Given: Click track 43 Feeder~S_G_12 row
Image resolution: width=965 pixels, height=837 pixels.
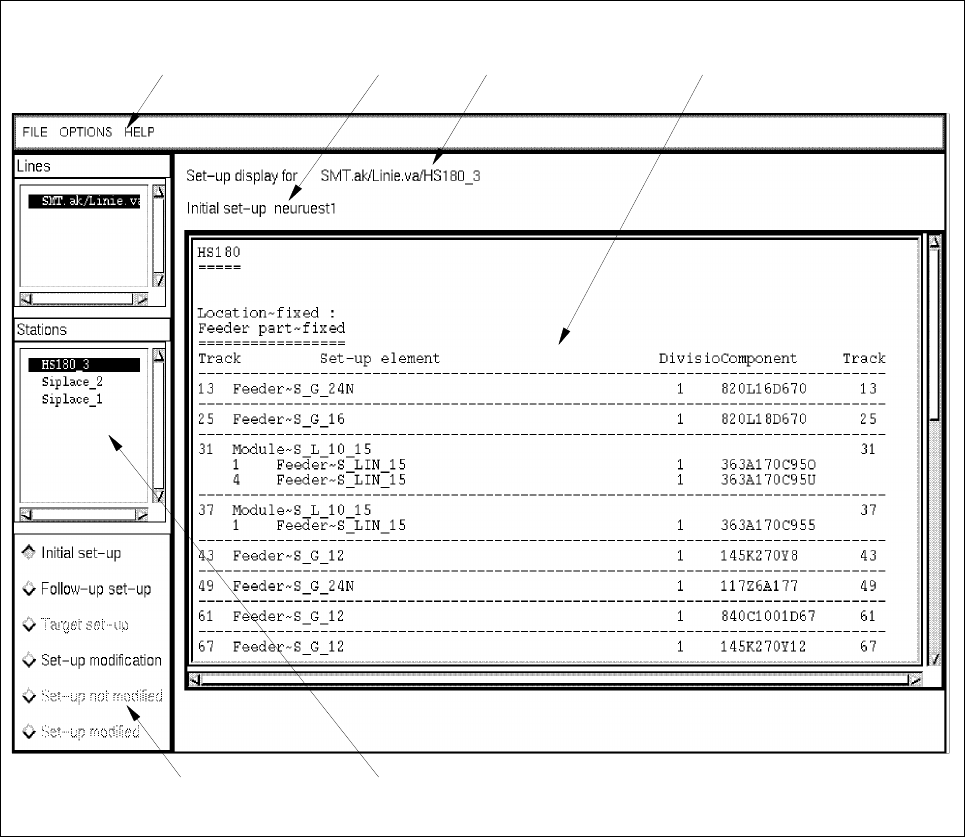Looking at the screenshot, I should (x=542, y=556).
